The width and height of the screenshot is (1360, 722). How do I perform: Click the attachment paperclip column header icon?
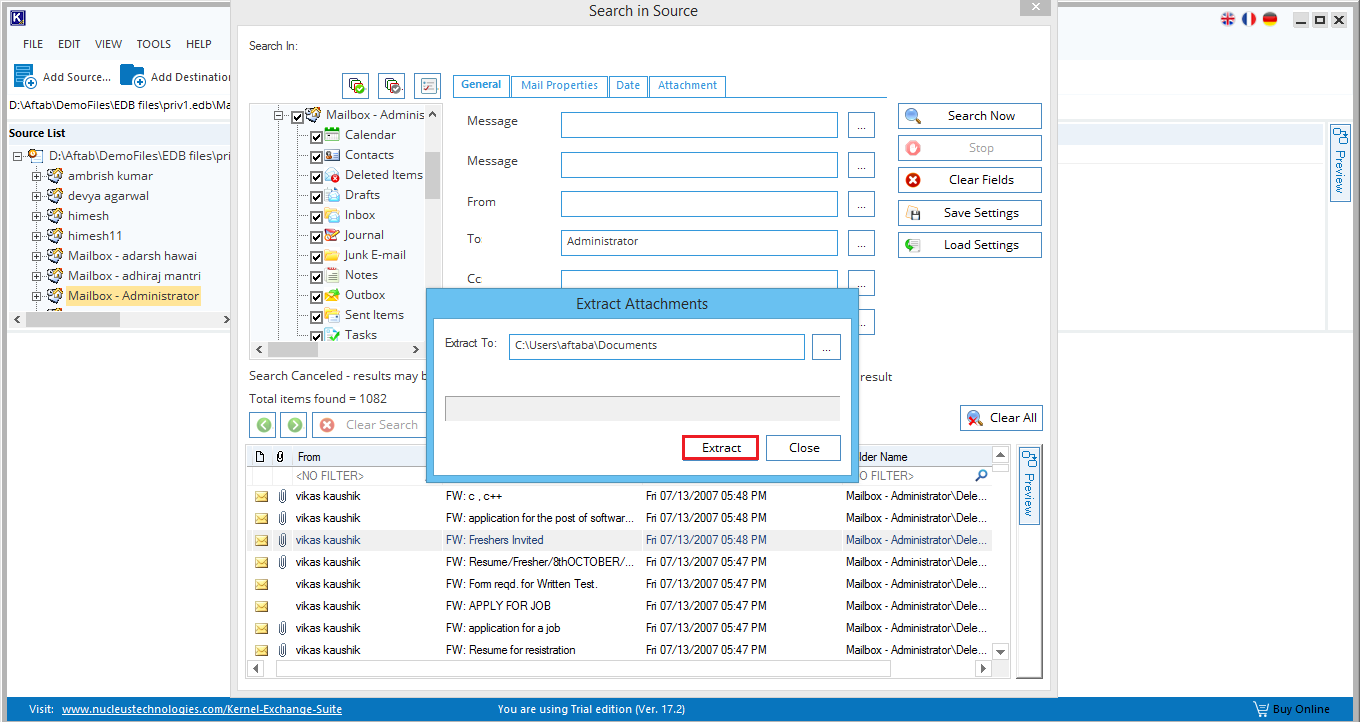click(x=281, y=456)
